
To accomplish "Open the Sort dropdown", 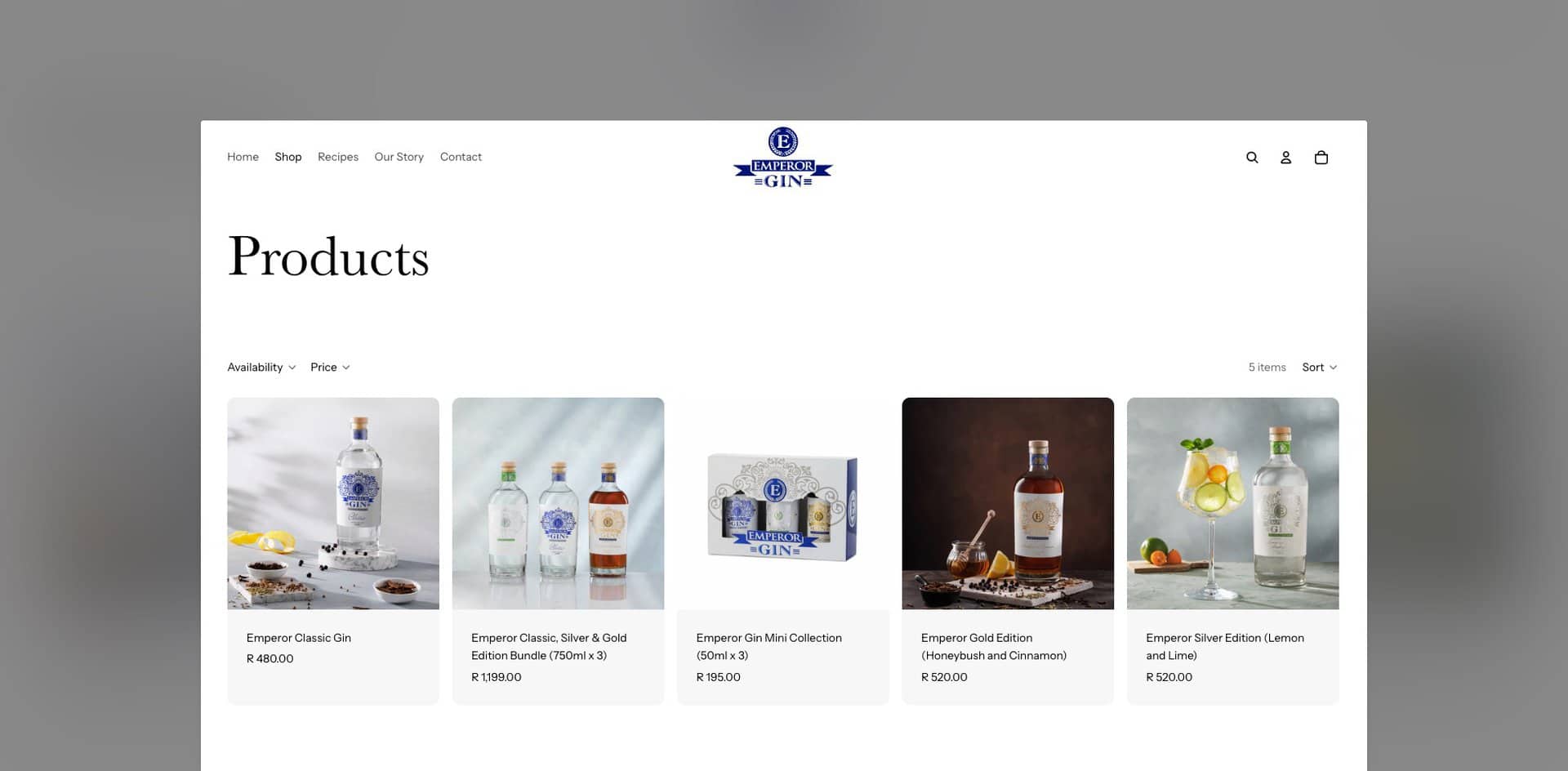I will (x=1319, y=368).
